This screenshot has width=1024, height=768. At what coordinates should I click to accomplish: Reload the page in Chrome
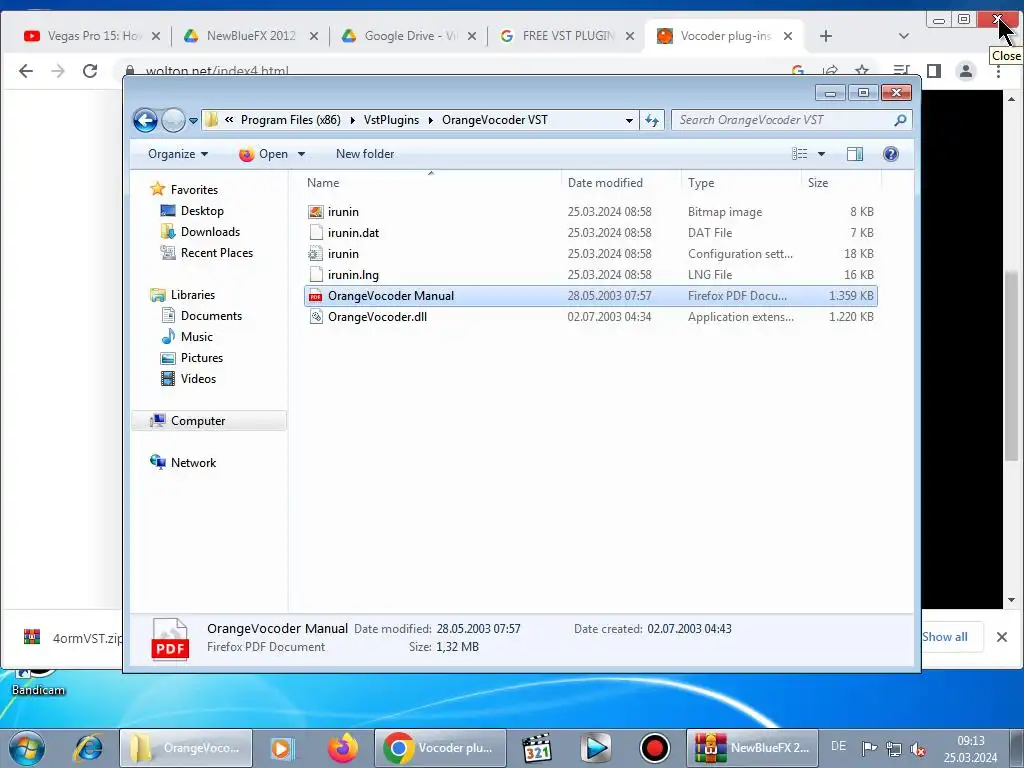90,71
